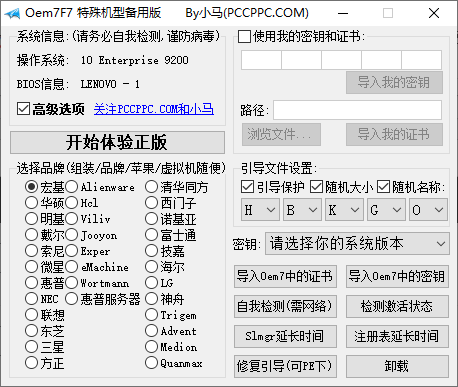Choose the Exper radio button
This screenshot has height=387, width=458.
[71, 251]
